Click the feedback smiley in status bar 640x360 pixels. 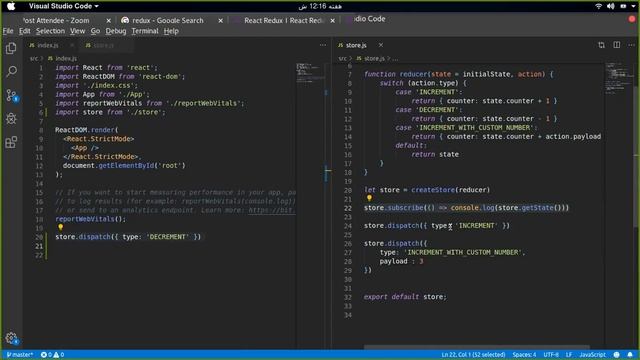pyautogui.click(x=616, y=355)
